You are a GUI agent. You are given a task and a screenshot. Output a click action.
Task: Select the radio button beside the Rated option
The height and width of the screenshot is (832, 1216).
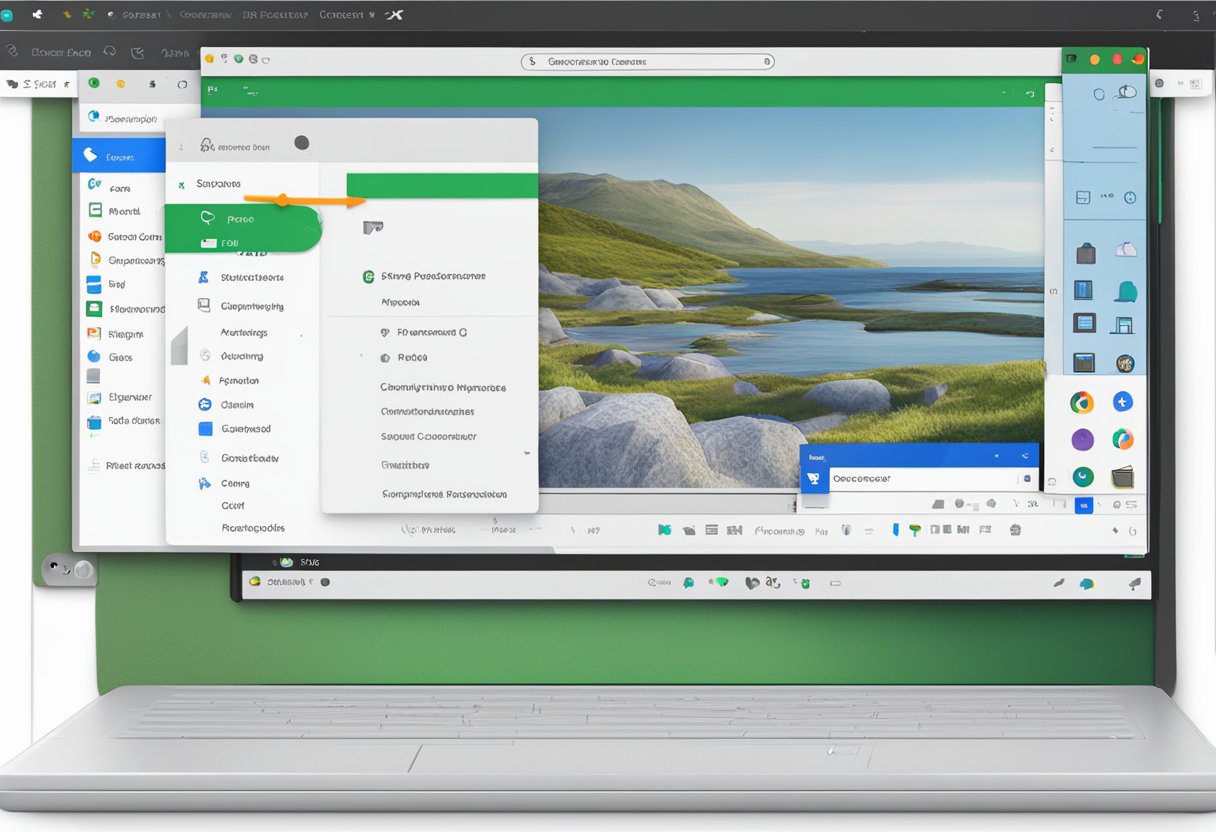[x=385, y=356]
